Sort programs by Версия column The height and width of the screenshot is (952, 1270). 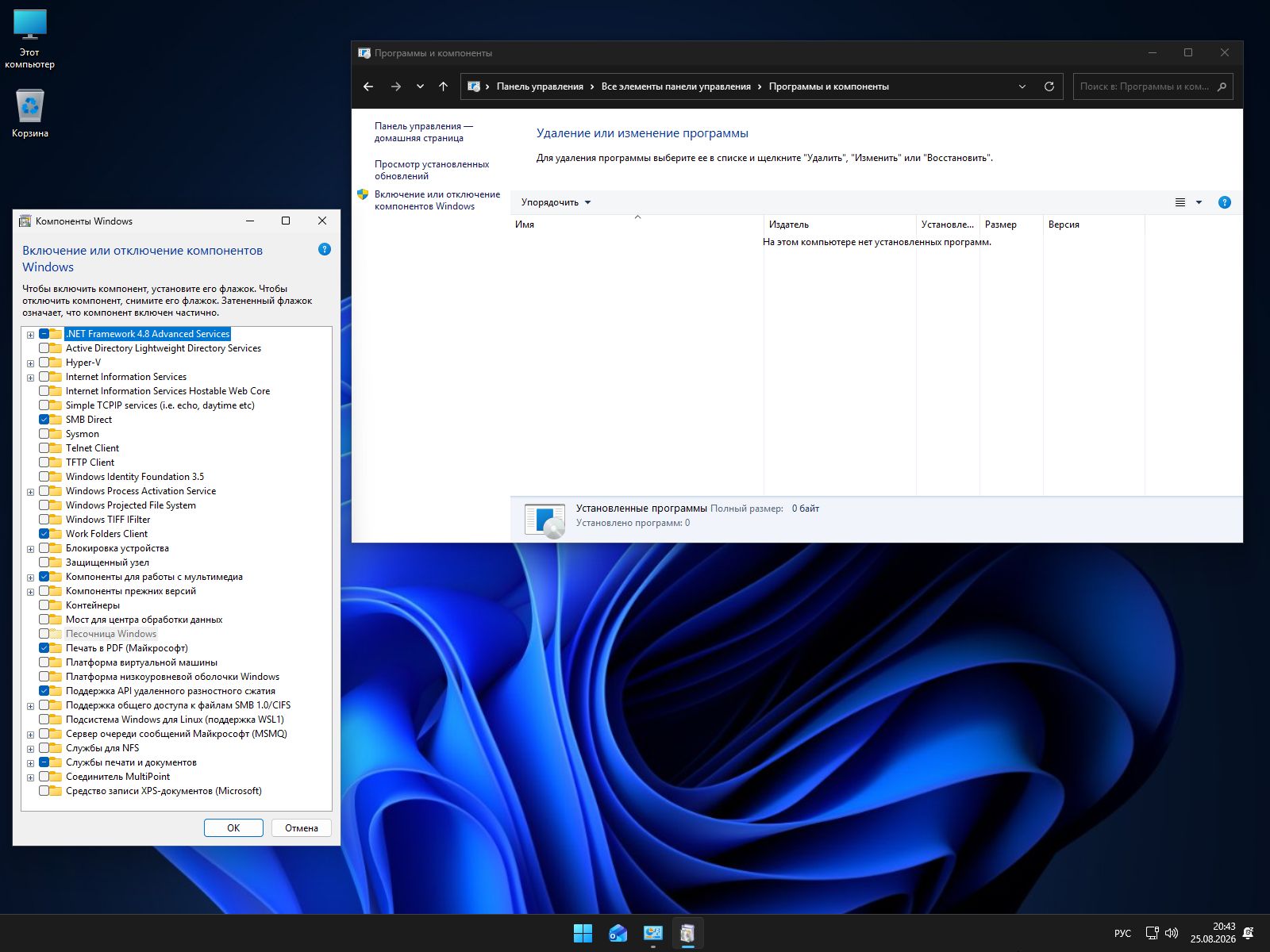click(1094, 225)
